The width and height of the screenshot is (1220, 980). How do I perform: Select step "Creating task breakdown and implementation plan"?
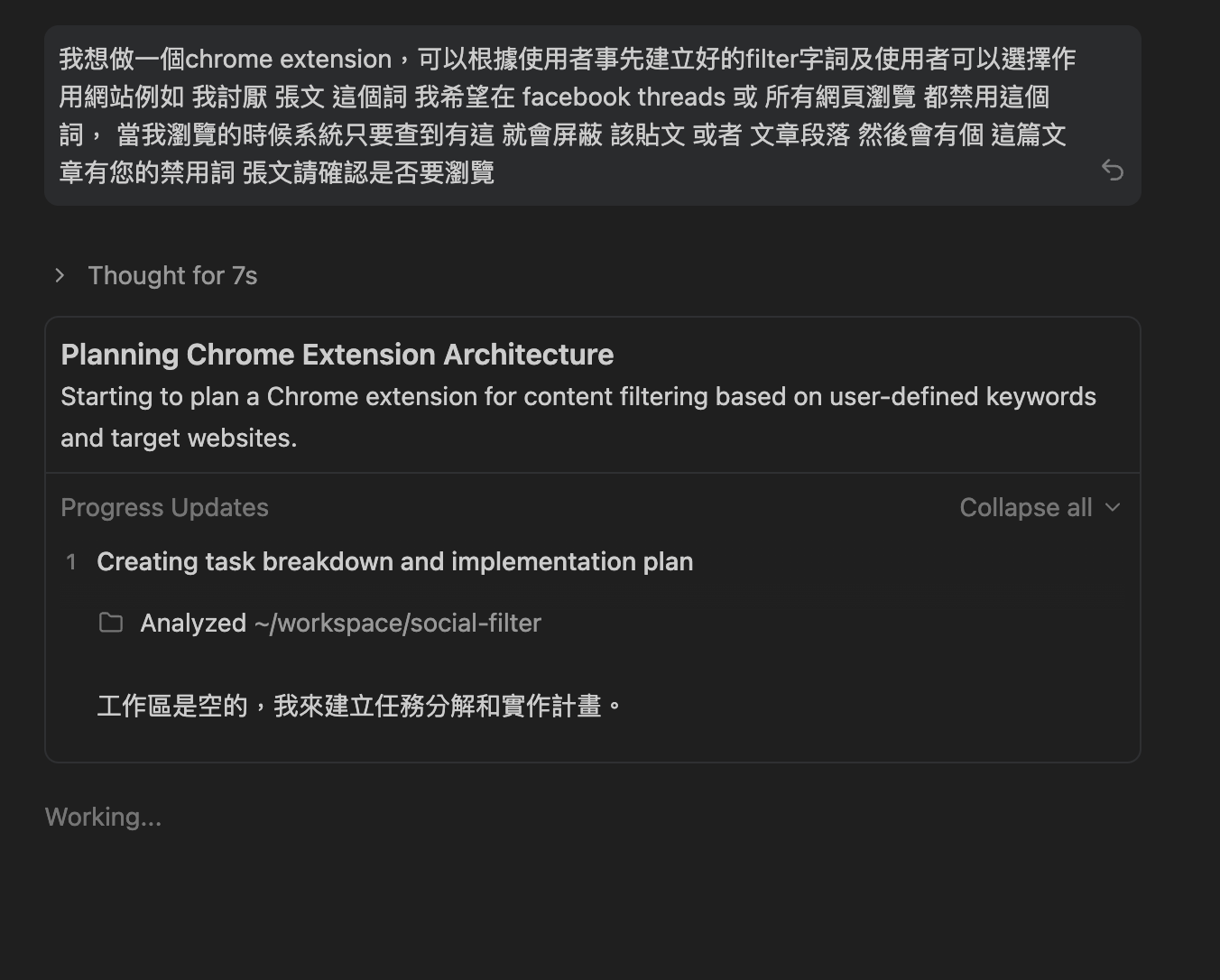[x=394, y=561]
